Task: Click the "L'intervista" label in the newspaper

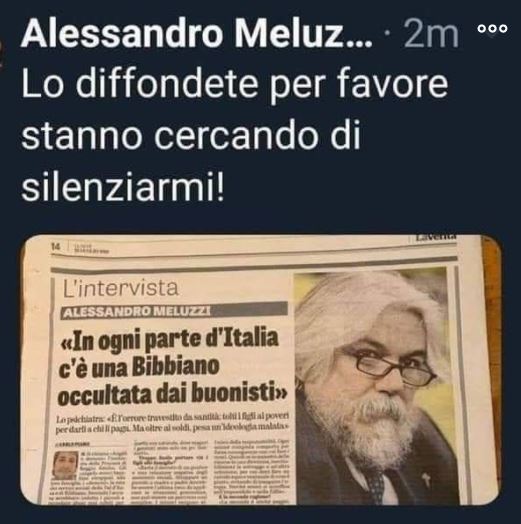Action: point(120,288)
